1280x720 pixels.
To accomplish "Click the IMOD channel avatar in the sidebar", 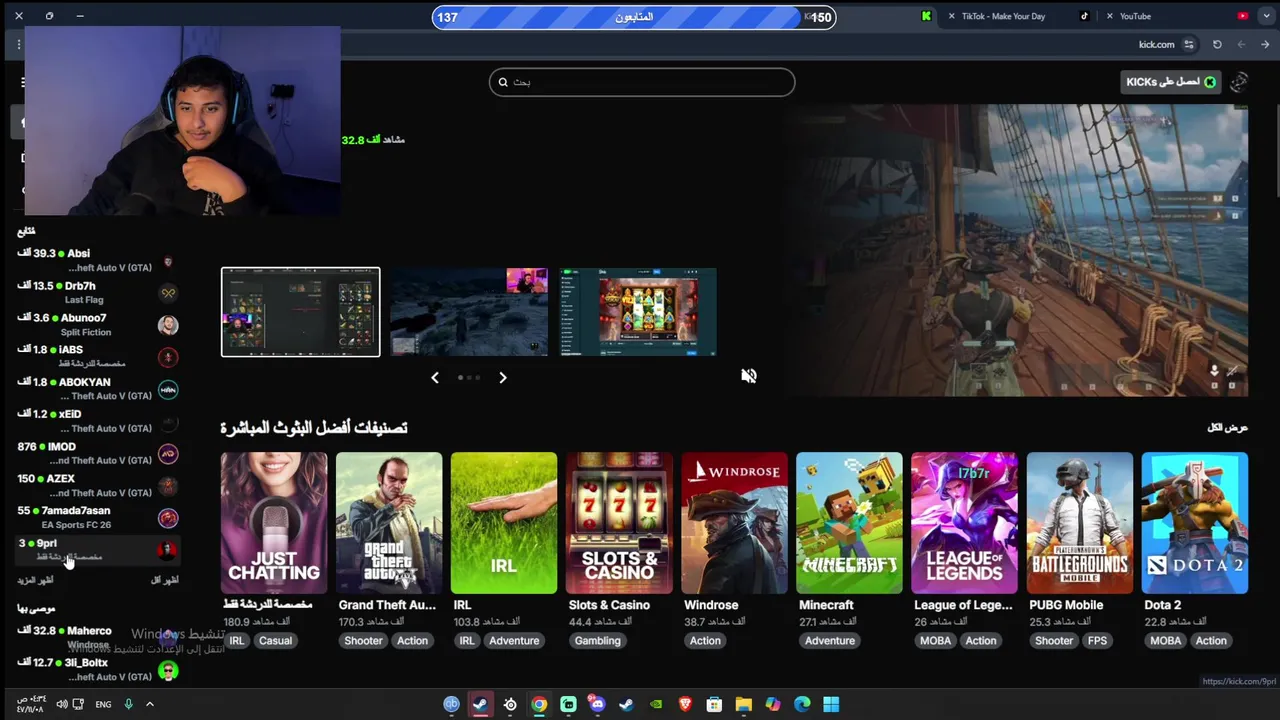I will [x=168, y=453].
